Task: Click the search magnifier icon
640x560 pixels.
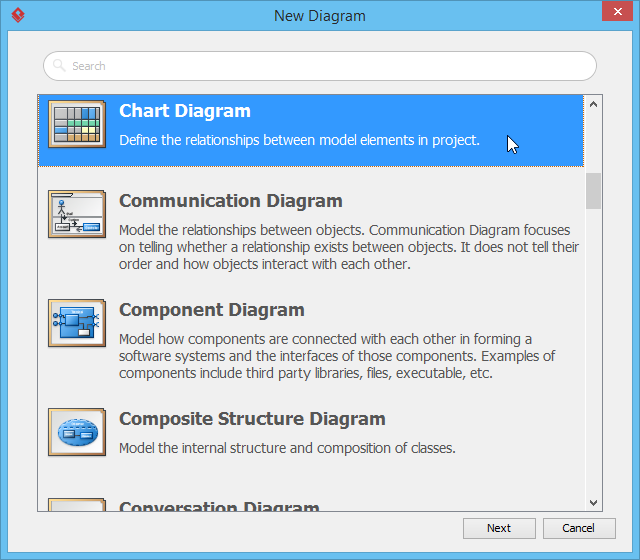Action: click(59, 65)
